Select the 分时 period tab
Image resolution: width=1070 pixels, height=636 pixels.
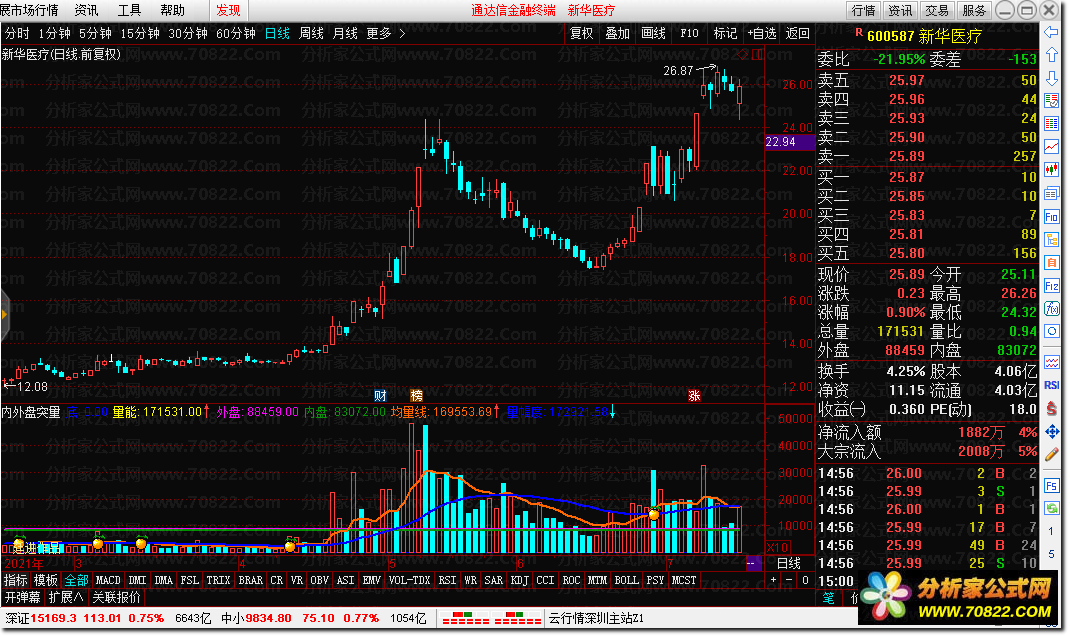click(17, 33)
